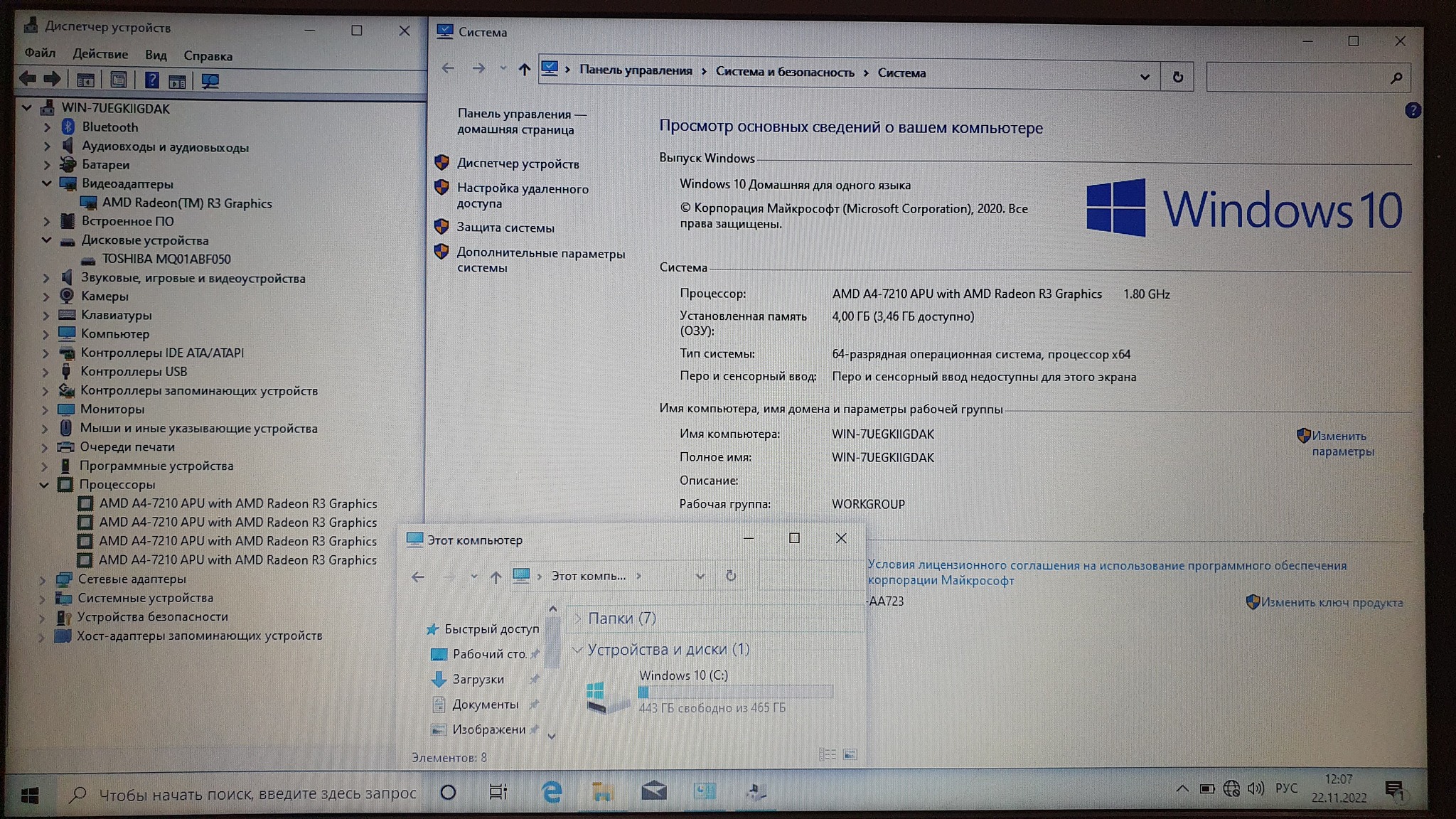Image resolution: width=1456 pixels, height=819 pixels.
Task: Open File Explorer from taskbar
Action: tap(602, 791)
